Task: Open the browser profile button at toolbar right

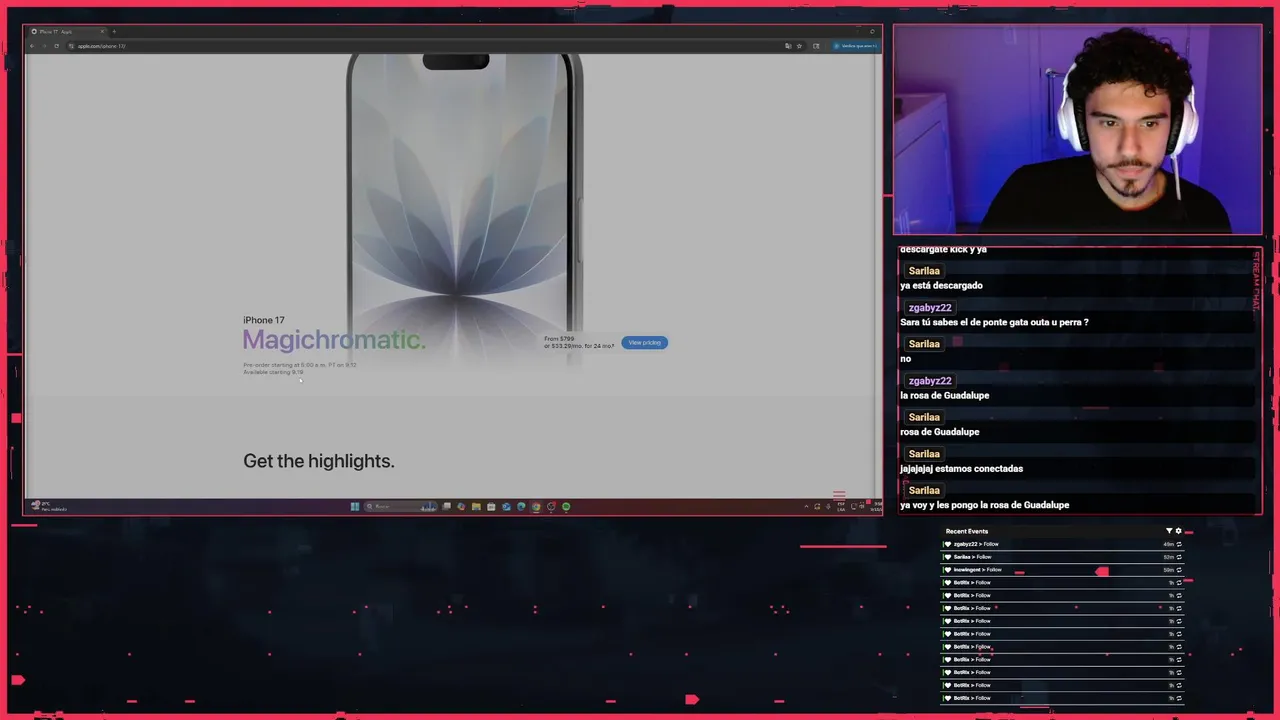Action: click(x=855, y=46)
